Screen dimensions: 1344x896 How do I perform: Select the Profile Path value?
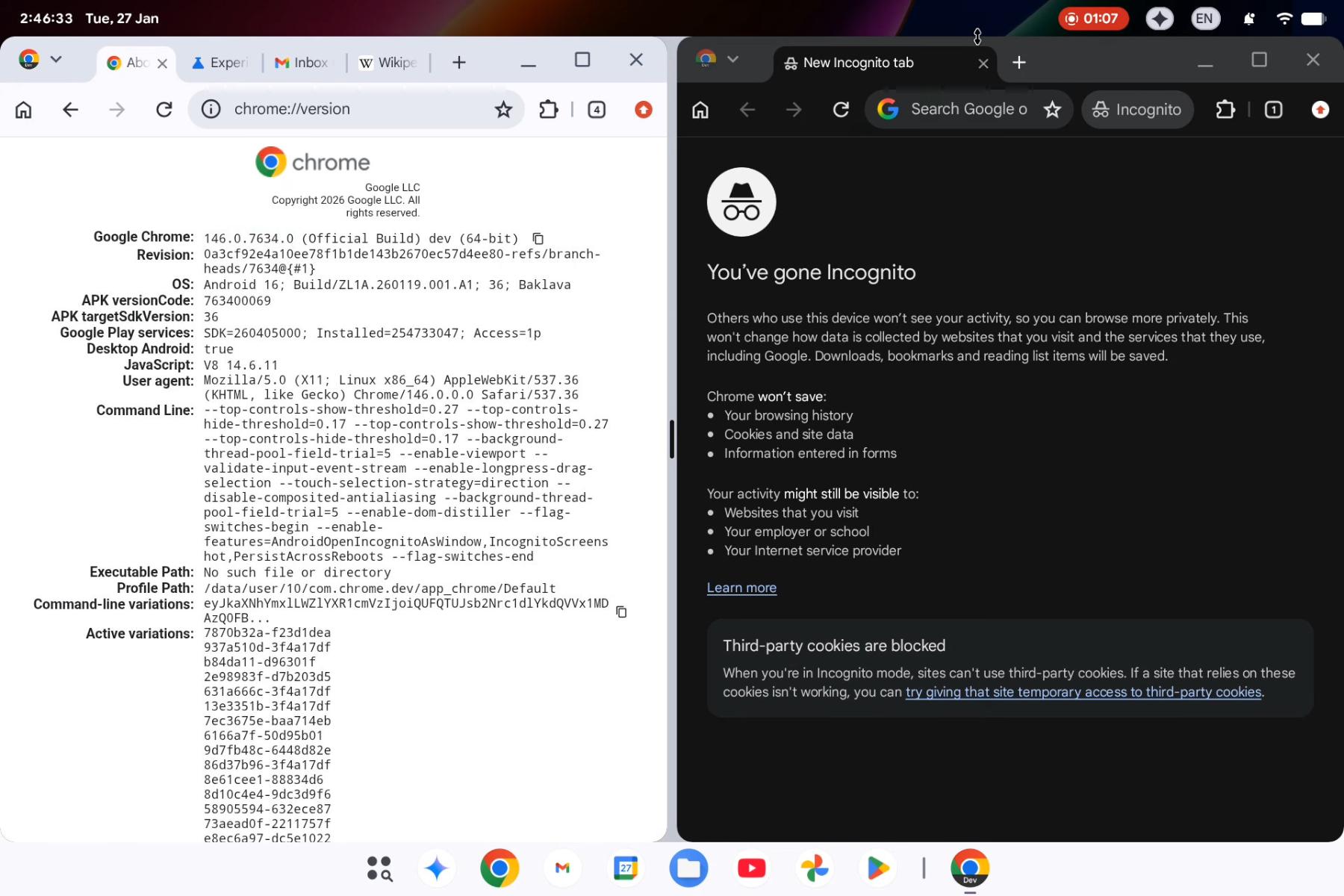click(x=380, y=588)
